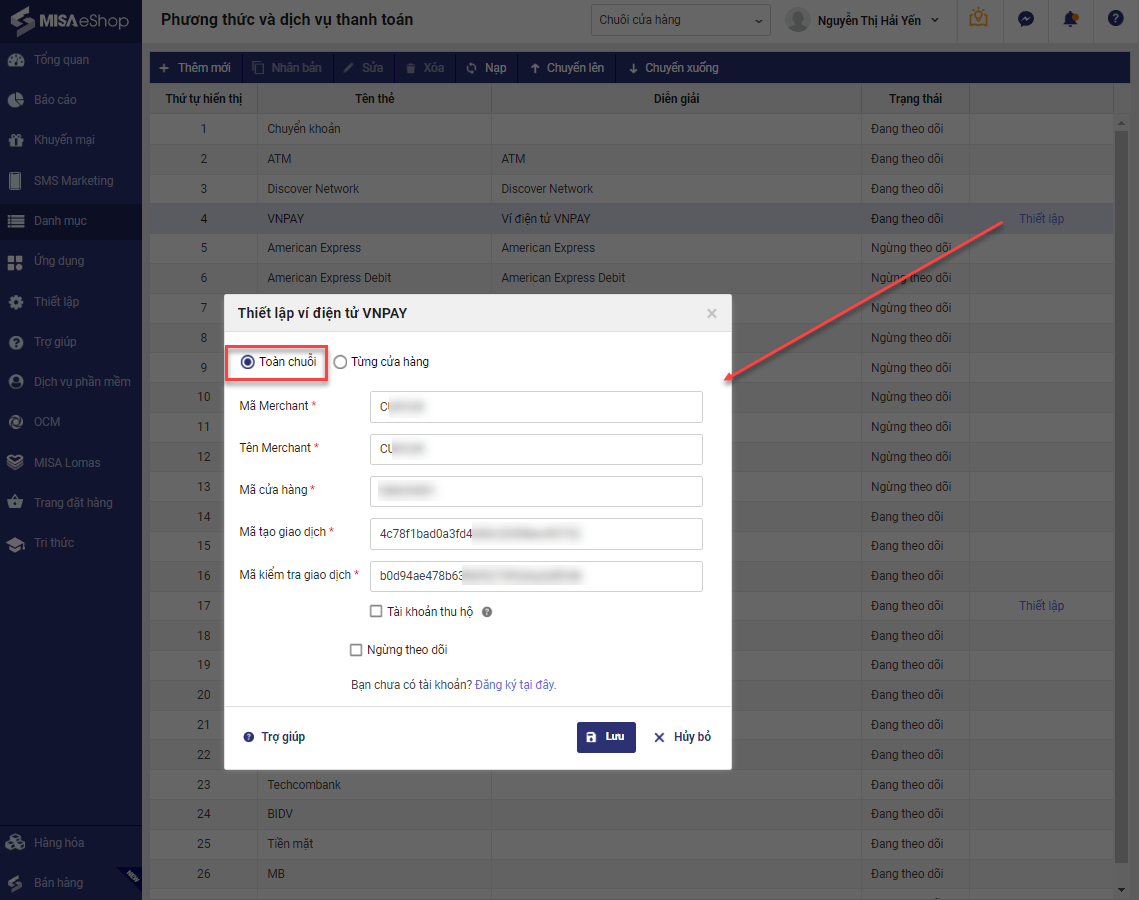Click the Diễn giải column header
Screen dimensions: 1139x900
point(676,99)
